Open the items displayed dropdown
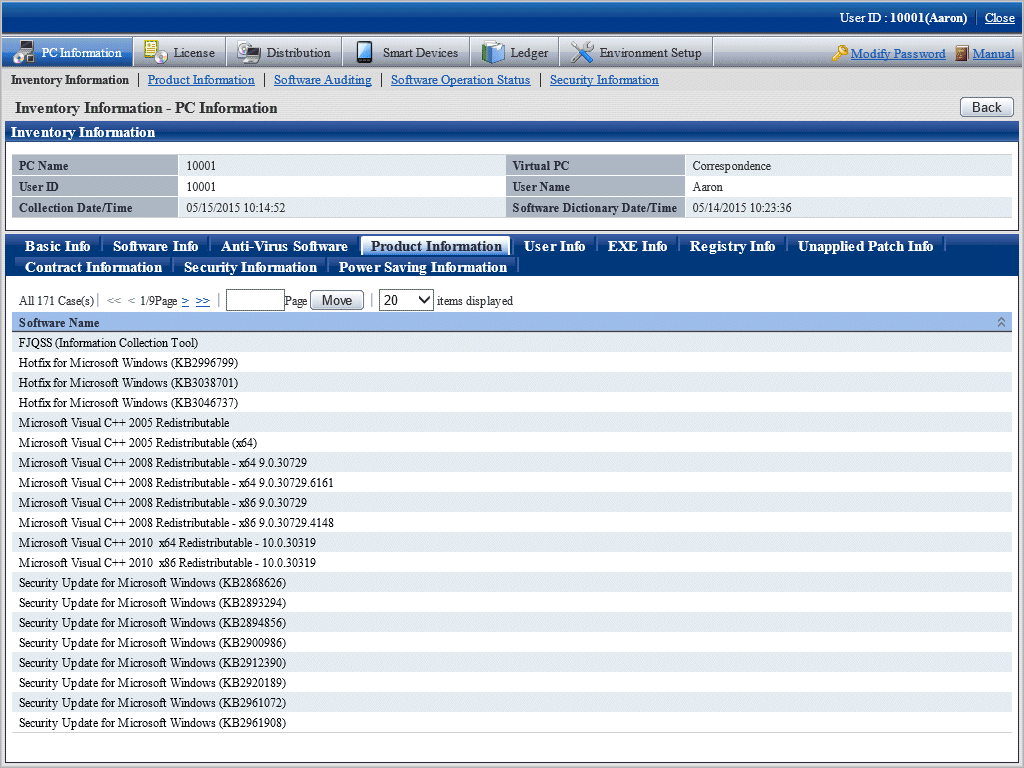This screenshot has height=768, width=1024. (406, 300)
